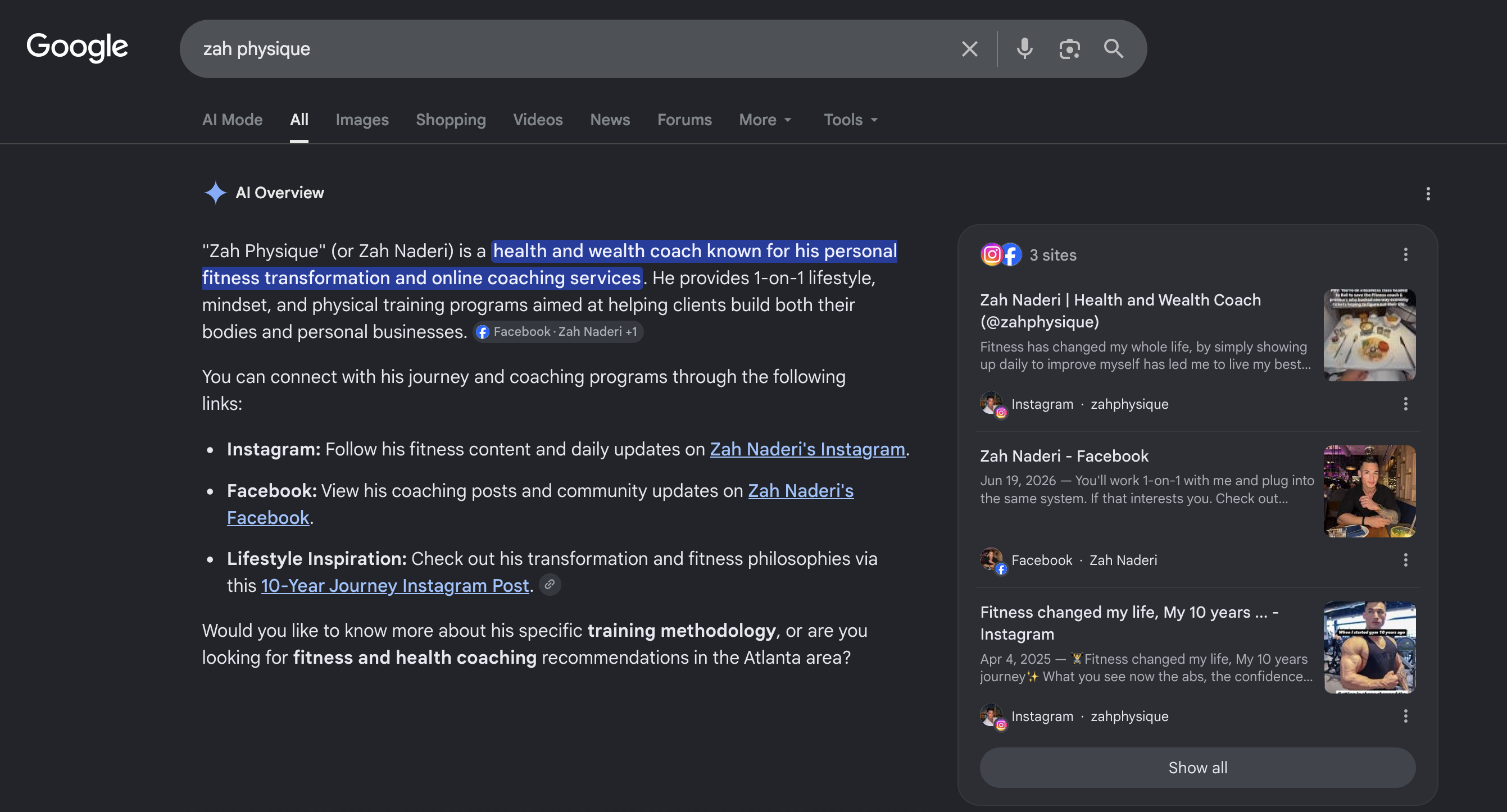Start voice search with the microphone icon
The image size is (1507, 812).
1024,49
